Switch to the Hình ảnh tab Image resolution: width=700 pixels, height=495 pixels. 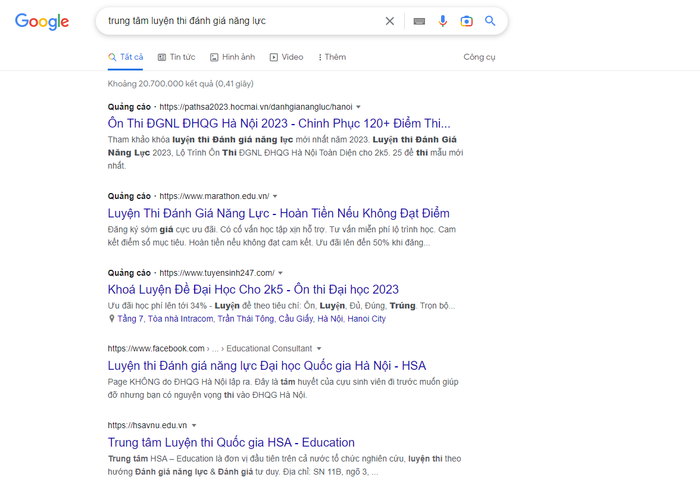[x=232, y=57]
